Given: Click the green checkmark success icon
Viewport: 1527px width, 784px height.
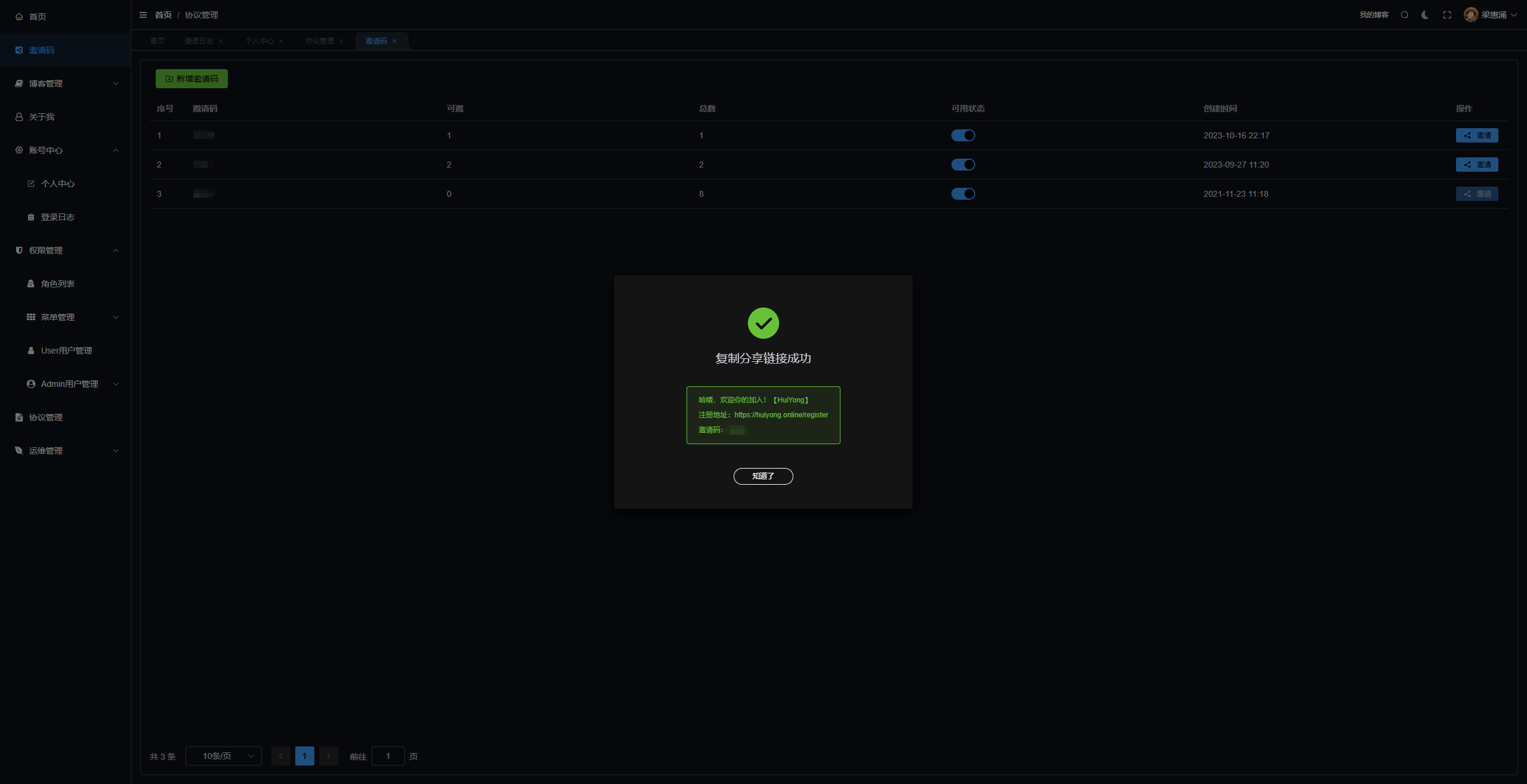Looking at the screenshot, I should coord(763,323).
